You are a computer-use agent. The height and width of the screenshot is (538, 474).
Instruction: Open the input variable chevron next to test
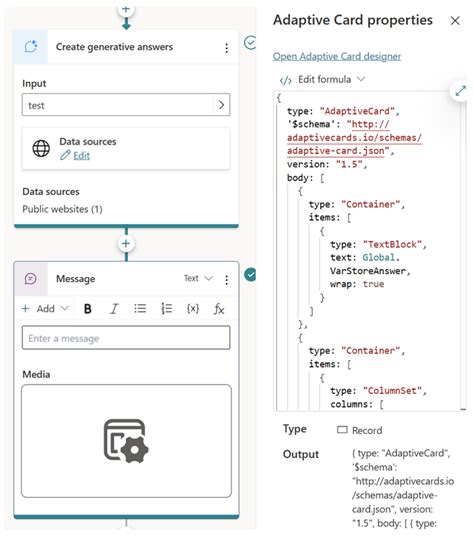(221, 105)
